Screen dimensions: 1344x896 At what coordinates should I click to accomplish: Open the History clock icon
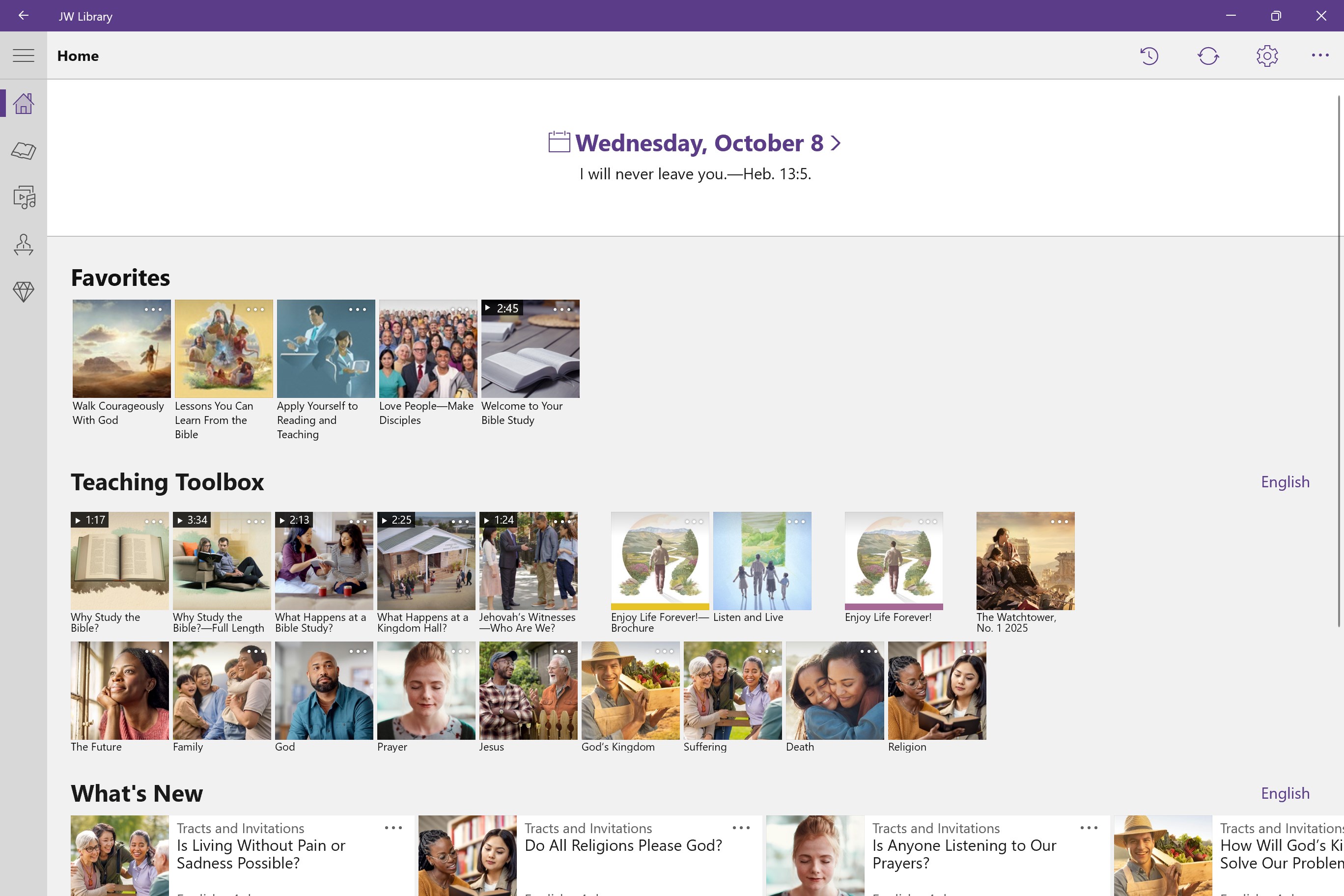(1148, 56)
